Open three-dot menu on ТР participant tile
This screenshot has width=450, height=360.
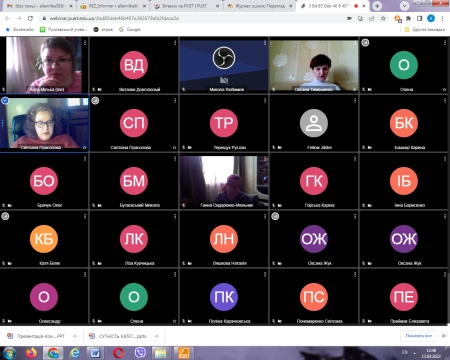(265, 100)
